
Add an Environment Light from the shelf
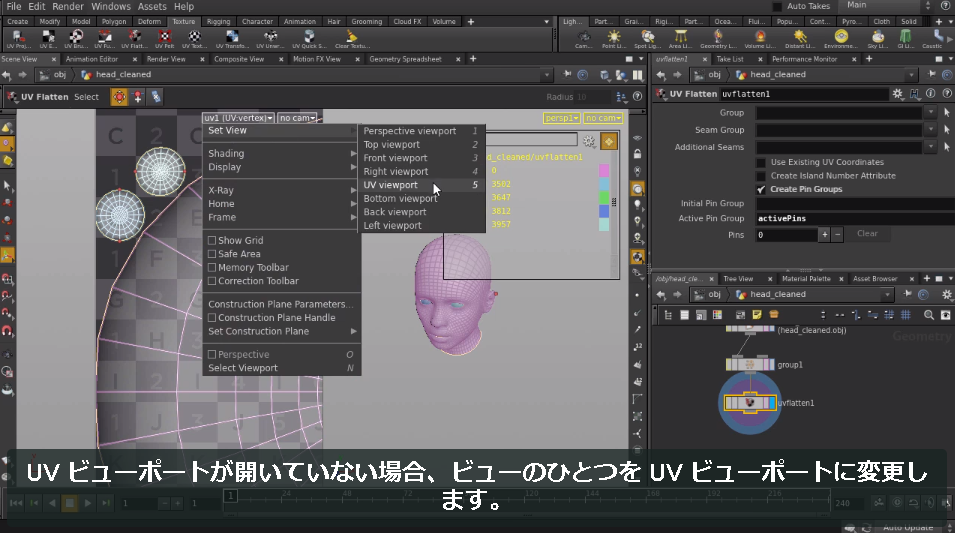coord(841,40)
